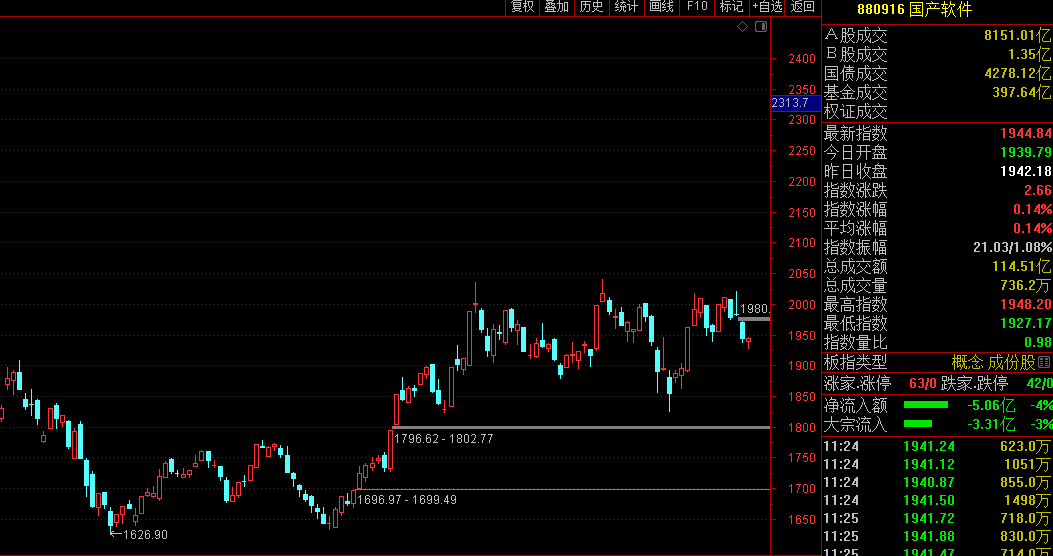Click the 2100 price axis label
Screen dimensions: 1053x556
click(x=803, y=243)
